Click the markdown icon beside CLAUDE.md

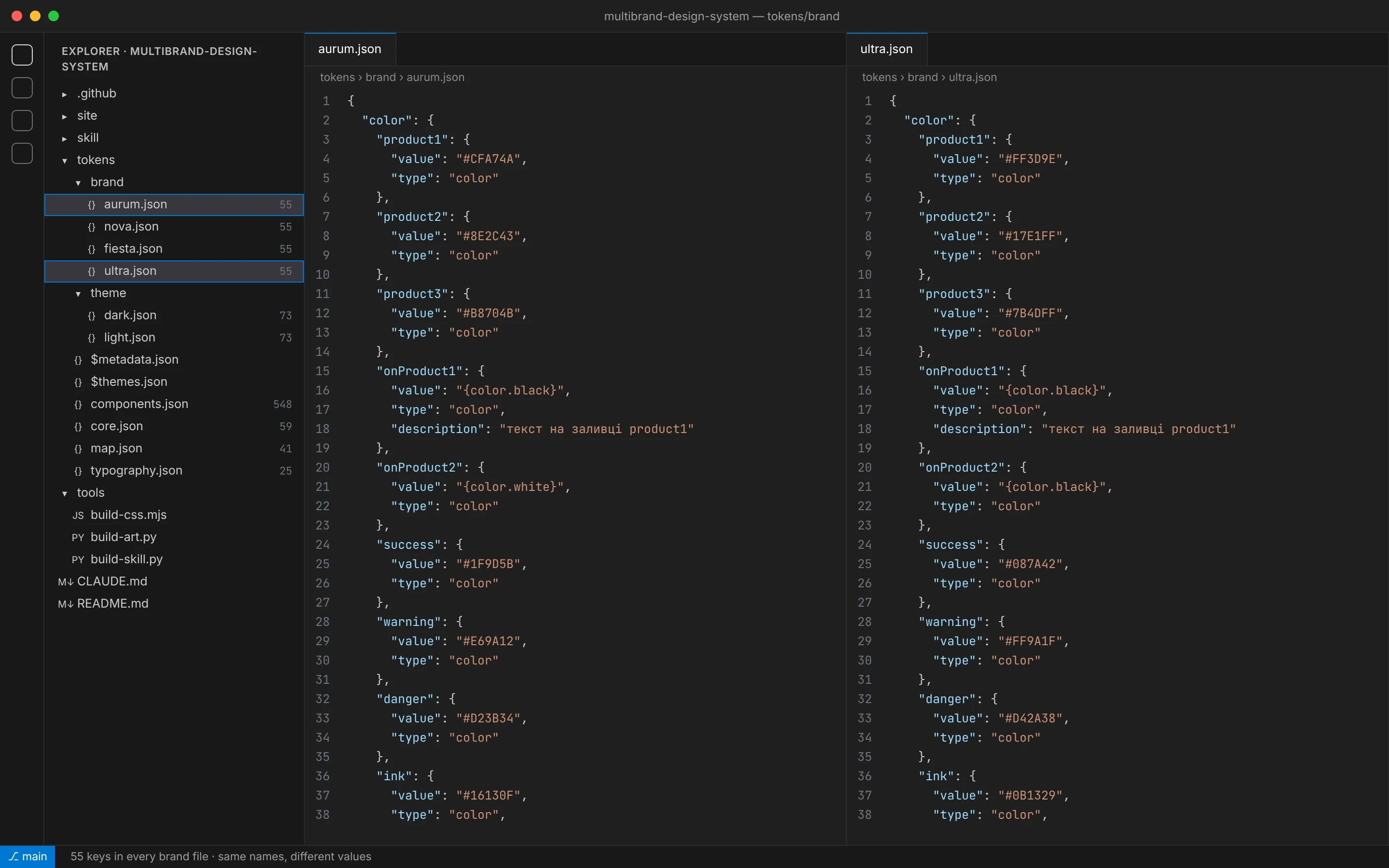[66, 582]
